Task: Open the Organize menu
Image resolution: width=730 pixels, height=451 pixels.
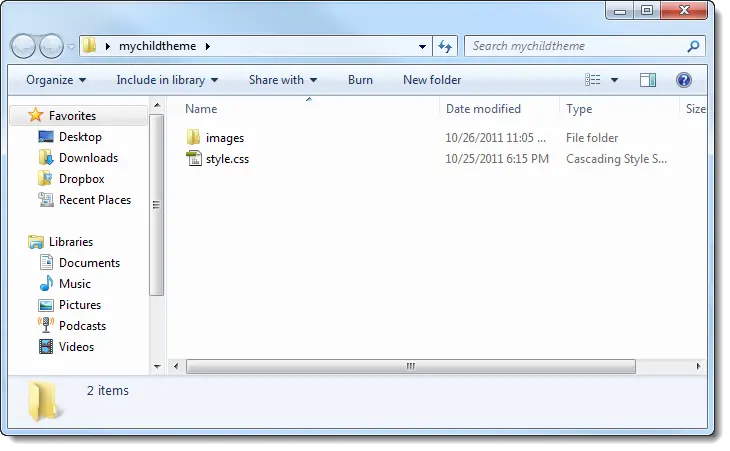Action: tap(56, 80)
